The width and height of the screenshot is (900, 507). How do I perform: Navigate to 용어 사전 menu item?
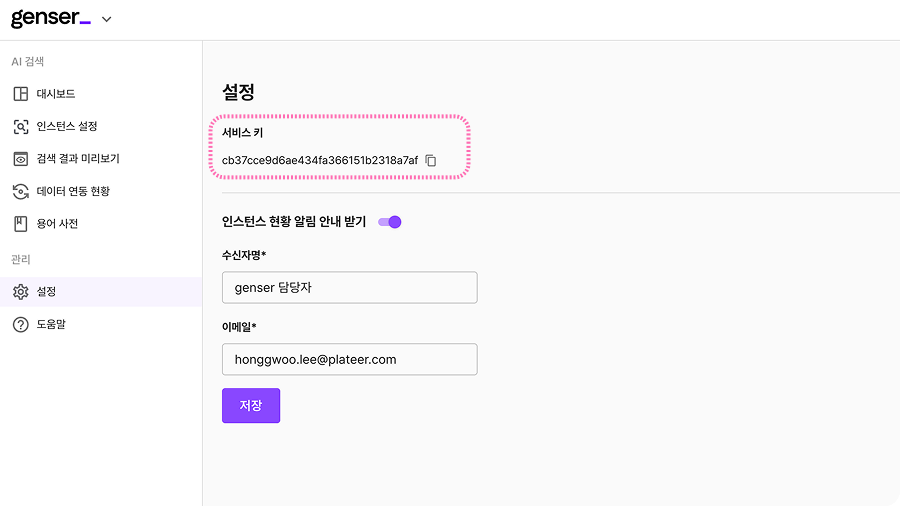[56, 224]
